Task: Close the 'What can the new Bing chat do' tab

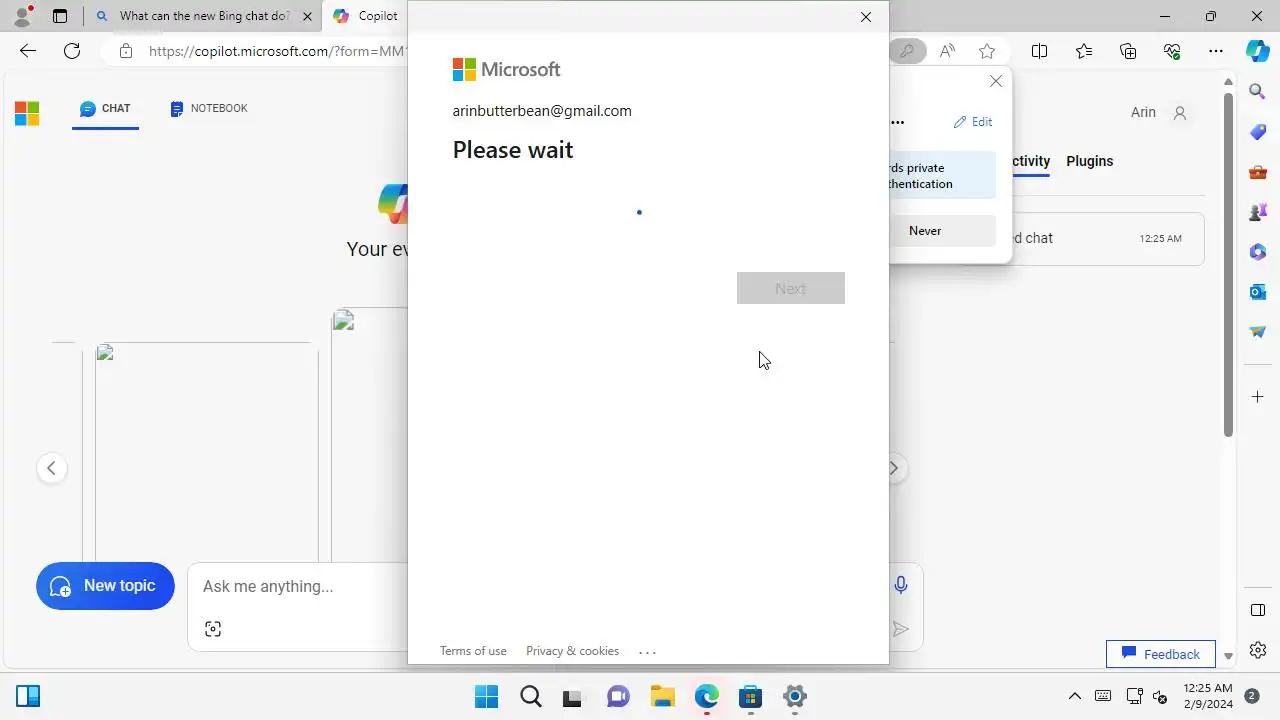Action: click(x=307, y=16)
